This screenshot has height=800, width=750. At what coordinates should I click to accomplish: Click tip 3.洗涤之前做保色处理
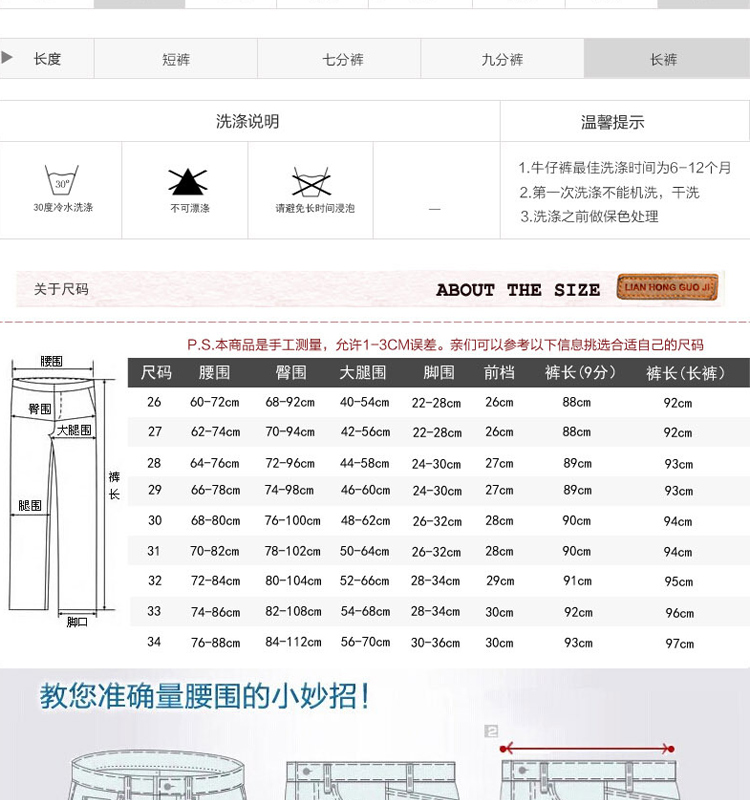589,216
